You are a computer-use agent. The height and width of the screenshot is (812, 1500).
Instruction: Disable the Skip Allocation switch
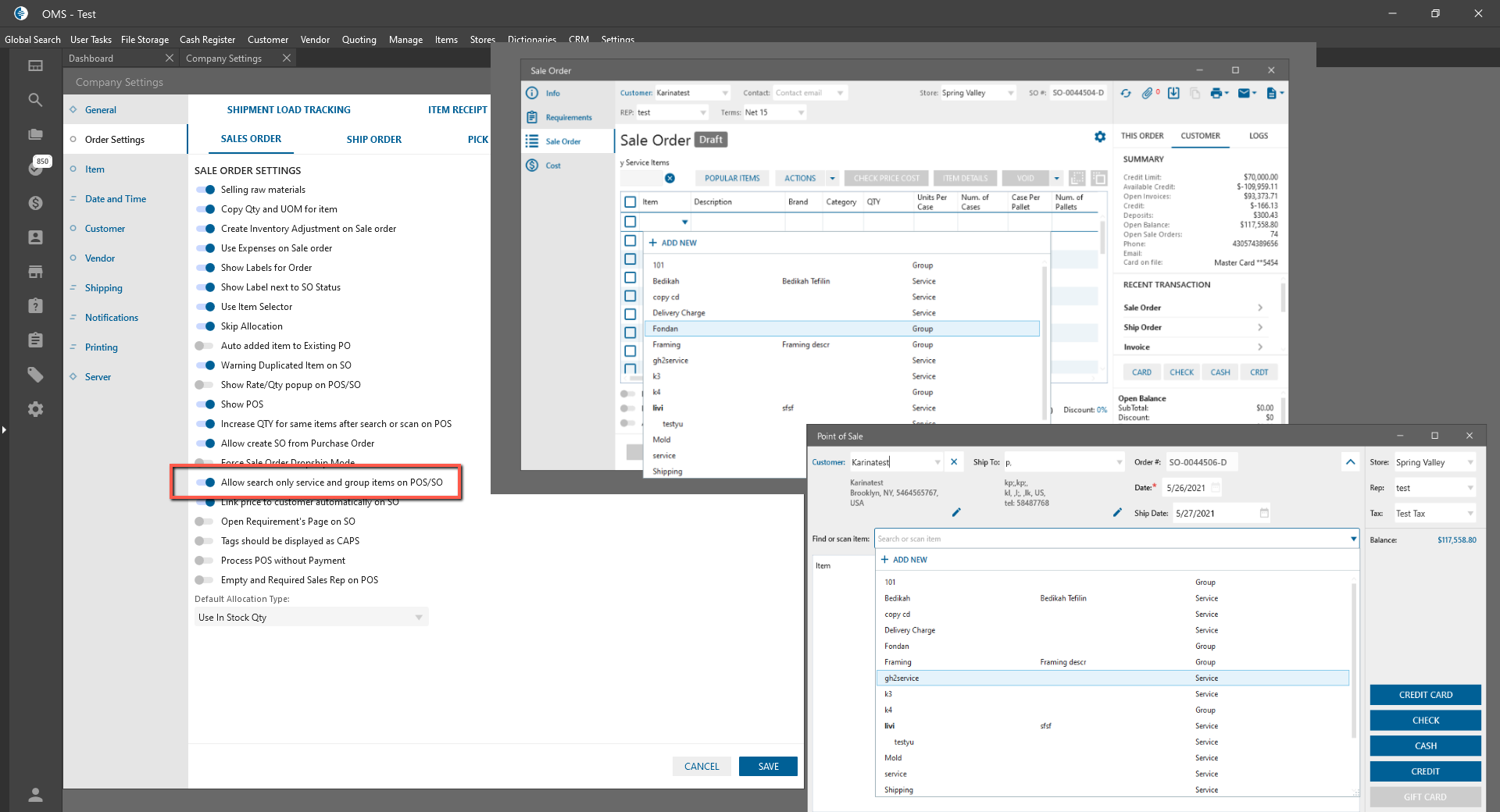coord(205,326)
